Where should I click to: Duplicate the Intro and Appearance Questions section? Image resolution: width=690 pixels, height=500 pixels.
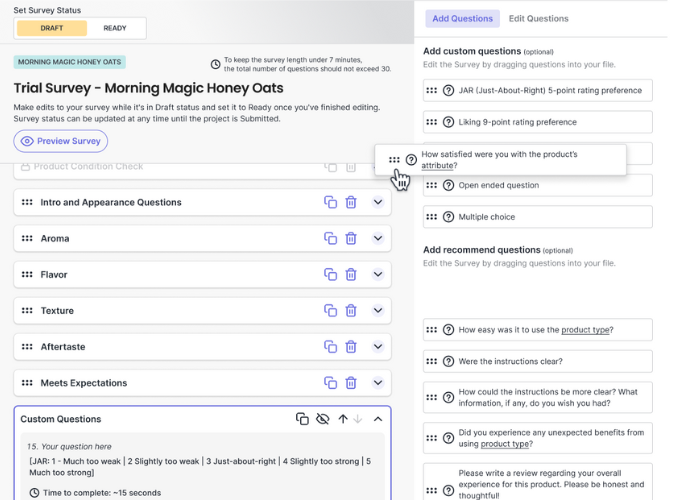[x=330, y=202]
